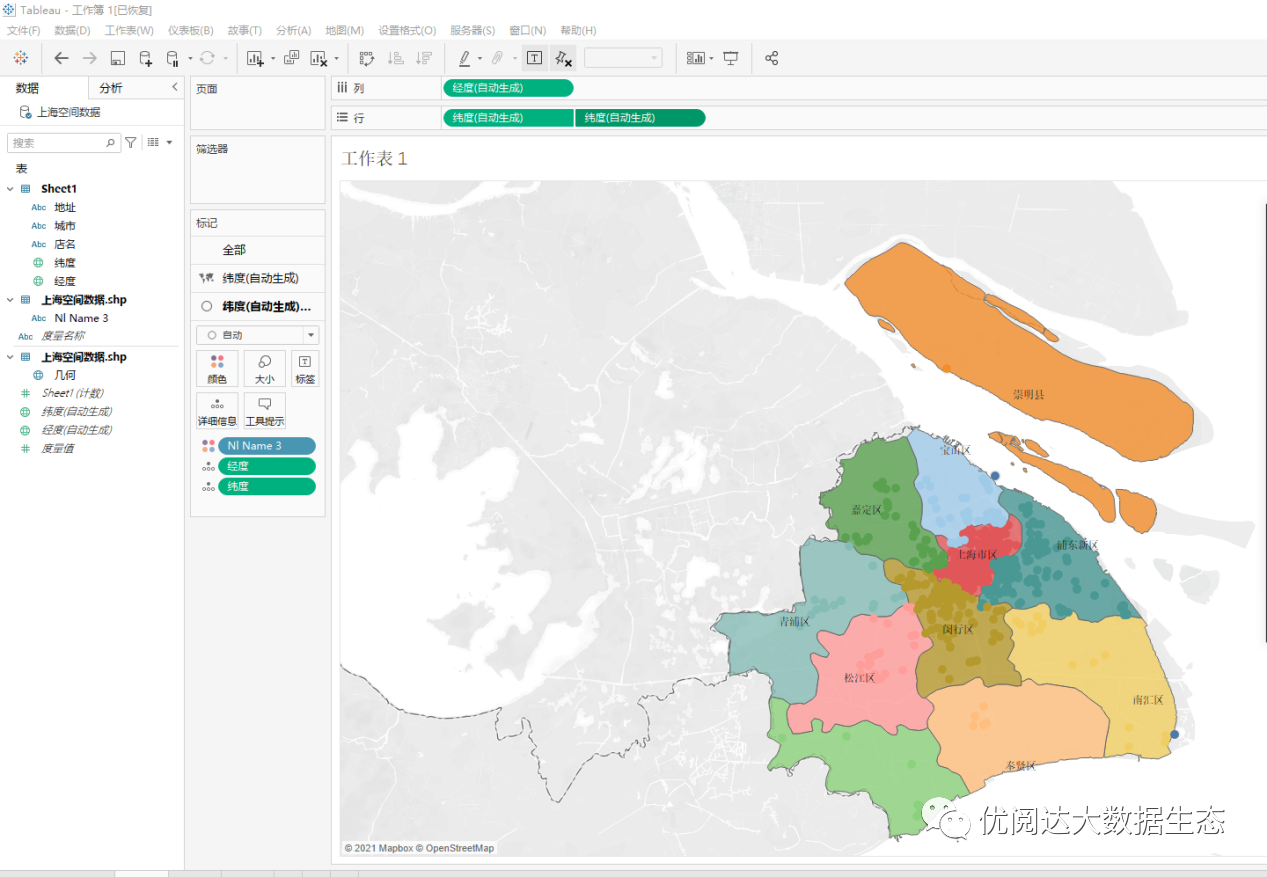The height and width of the screenshot is (877, 1267).
Task: Select the 几何 geometry field
Action: click(65, 375)
